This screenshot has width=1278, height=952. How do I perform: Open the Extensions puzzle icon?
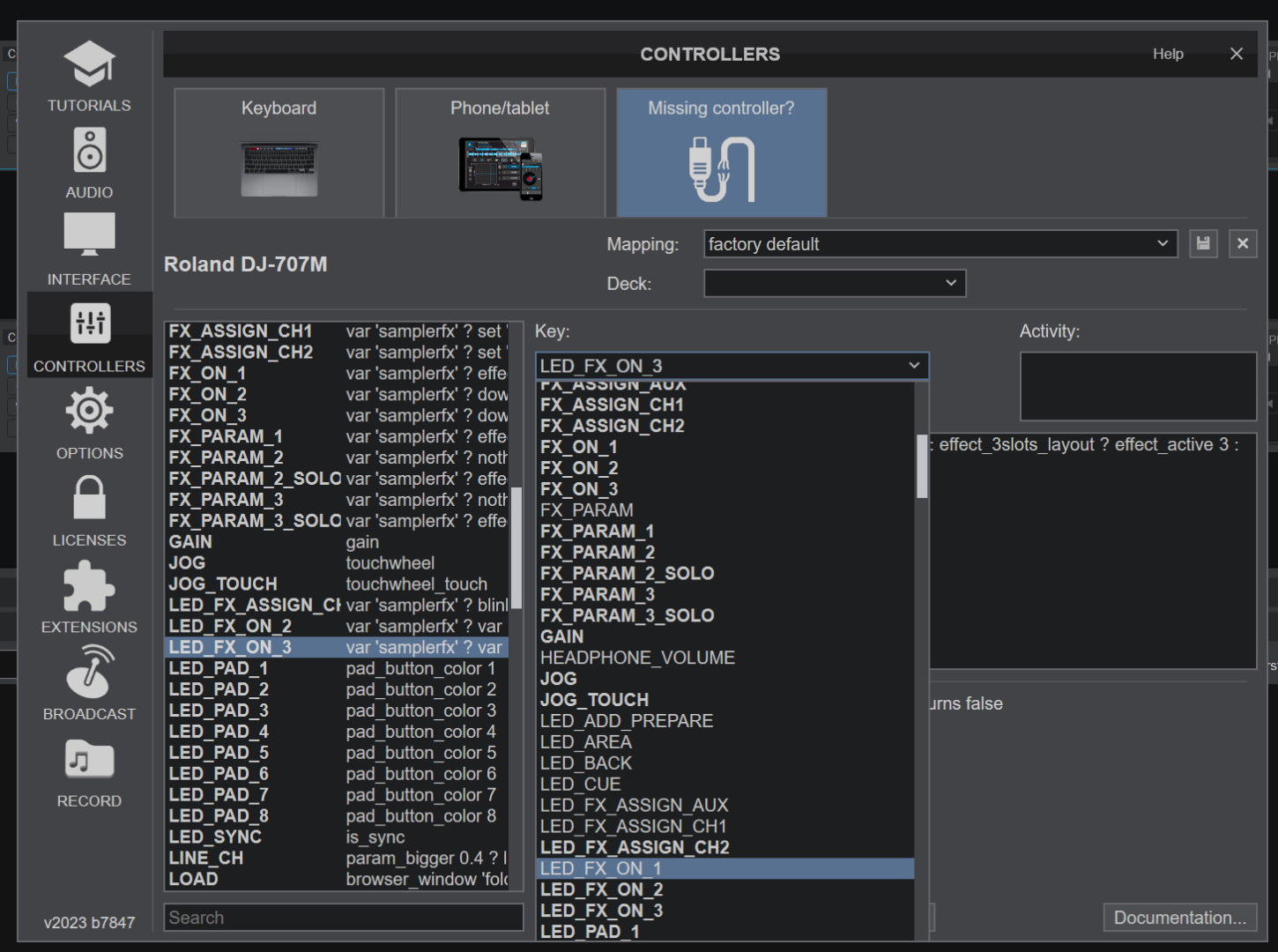point(89,586)
